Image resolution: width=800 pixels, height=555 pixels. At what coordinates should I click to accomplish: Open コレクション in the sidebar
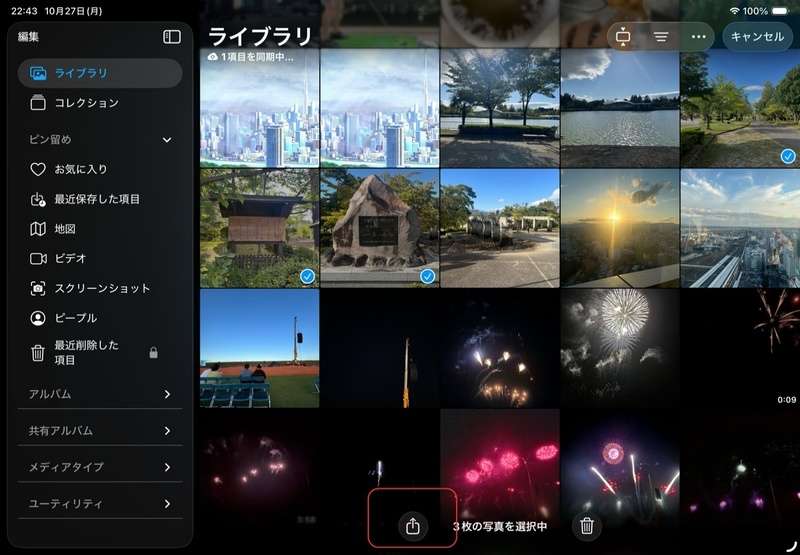click(x=100, y=103)
